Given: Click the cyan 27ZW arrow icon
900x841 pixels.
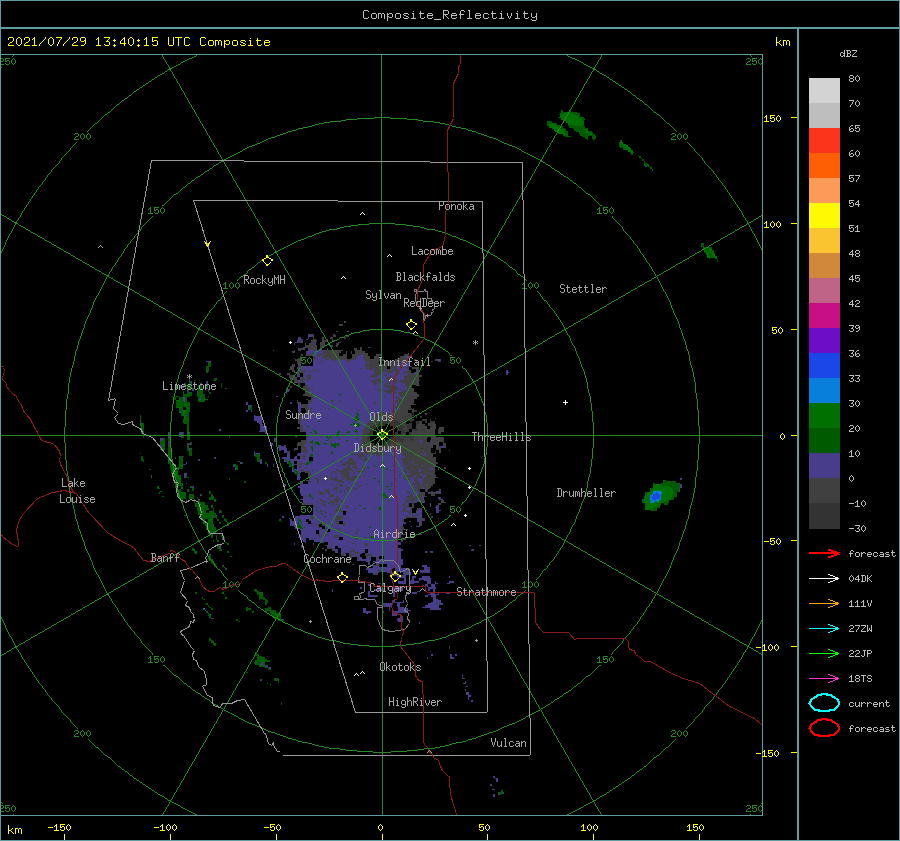Looking at the screenshot, I should pyautogui.click(x=824, y=629).
